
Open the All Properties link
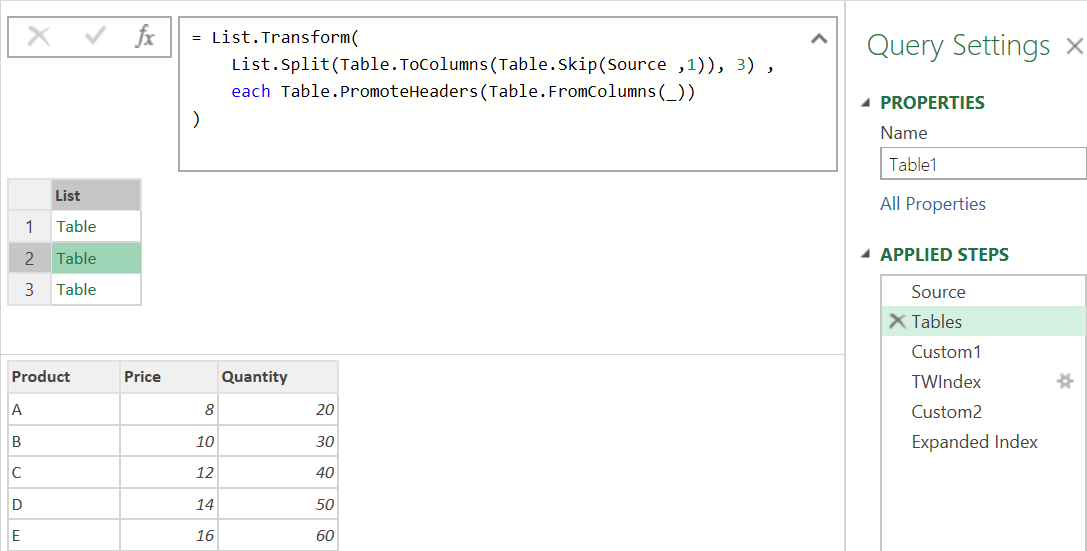932,204
